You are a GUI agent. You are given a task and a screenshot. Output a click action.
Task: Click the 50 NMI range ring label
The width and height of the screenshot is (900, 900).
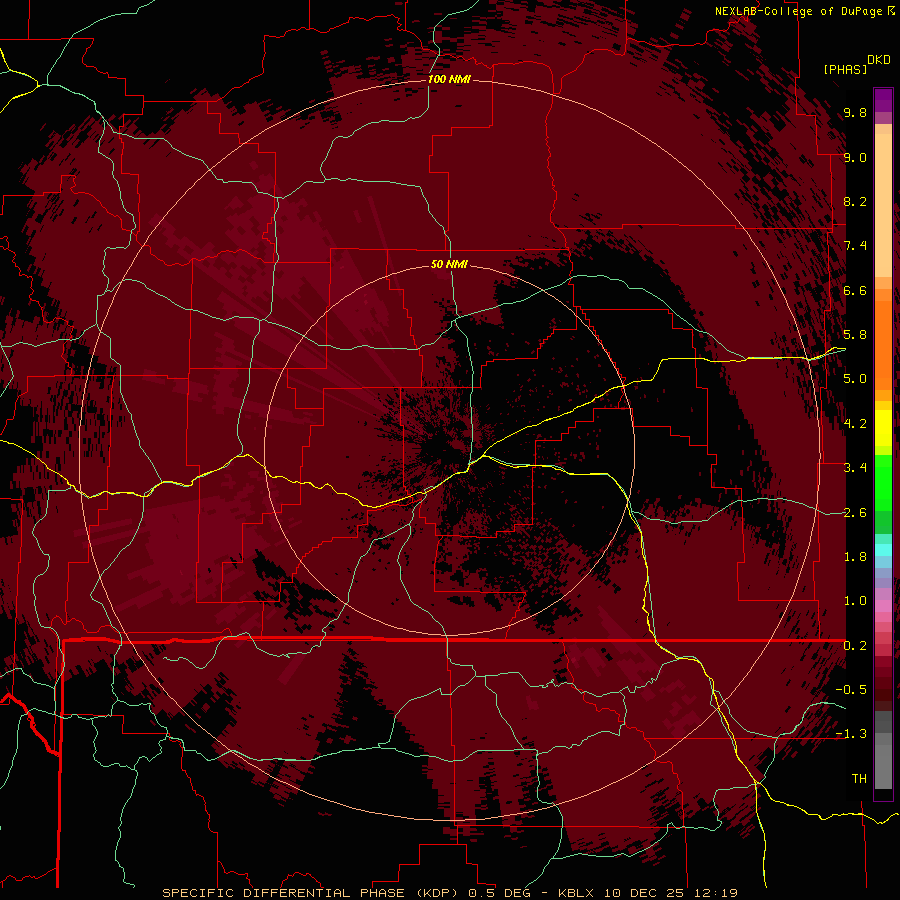(x=449, y=264)
